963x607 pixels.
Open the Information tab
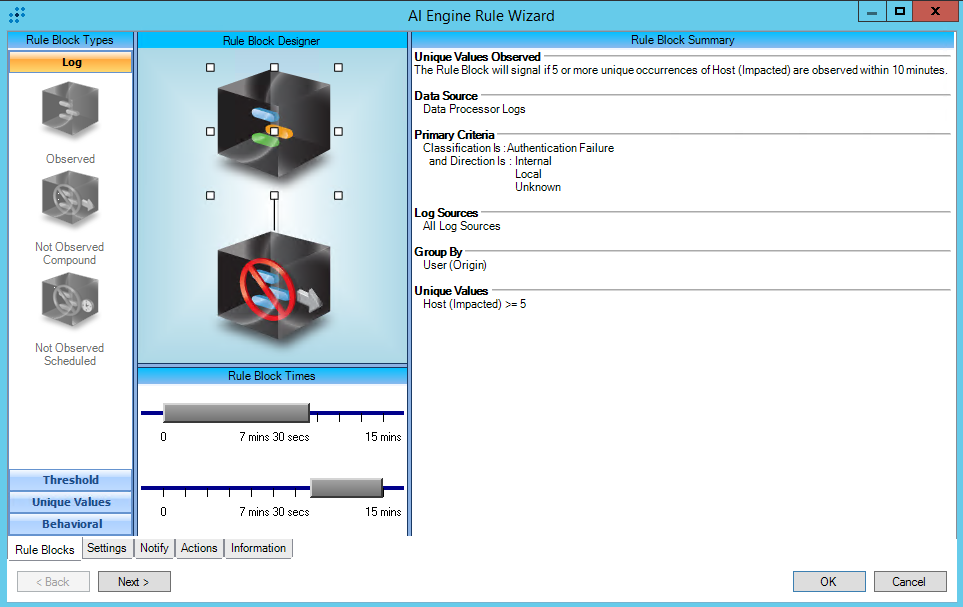258,548
